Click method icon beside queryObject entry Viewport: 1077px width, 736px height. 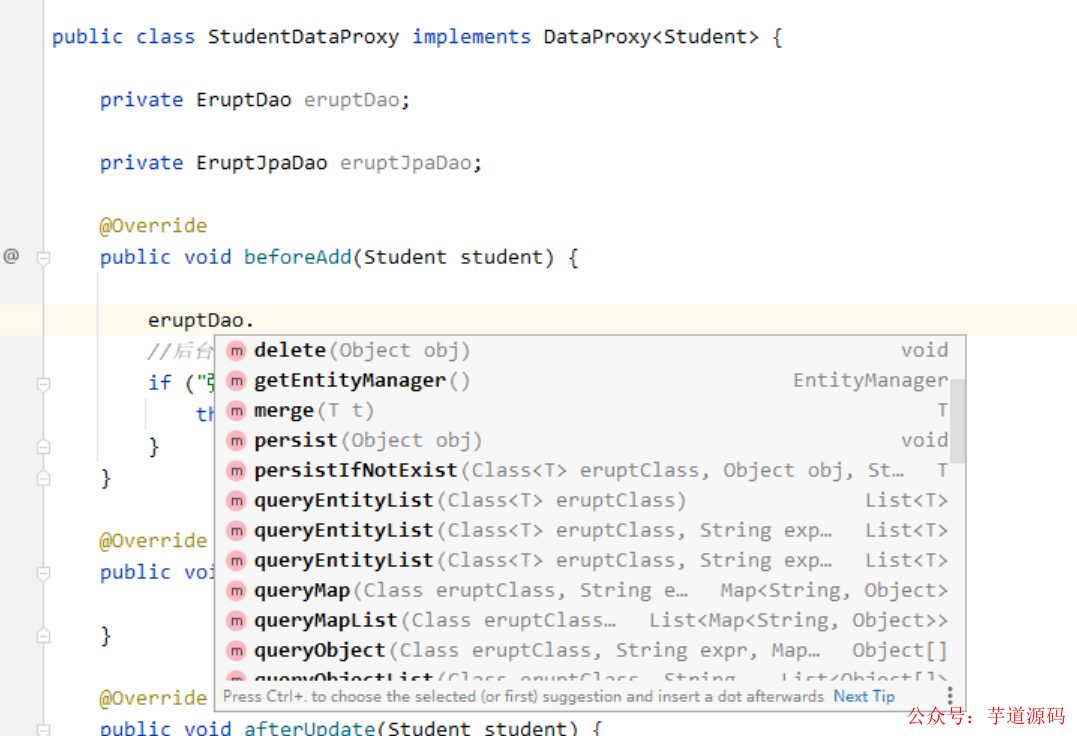[x=236, y=651]
